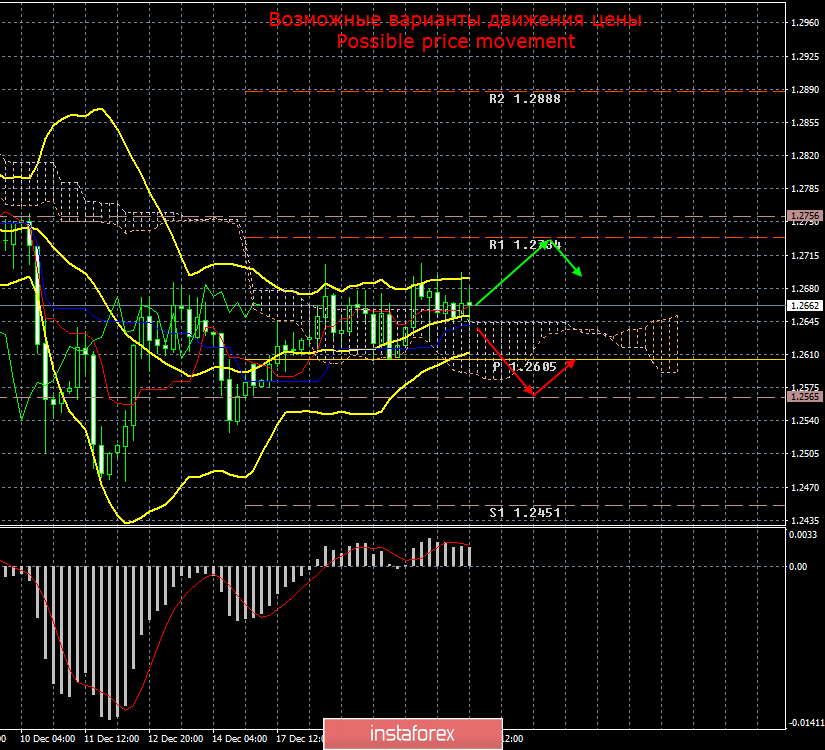Click the 0.00 MACD zero level value
Viewport: 825px width, 750px height.
798,566
